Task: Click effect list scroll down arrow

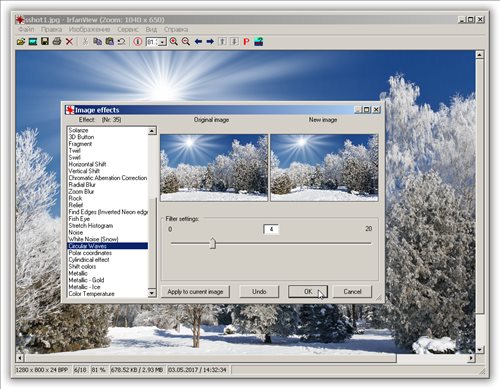Action: (152, 293)
